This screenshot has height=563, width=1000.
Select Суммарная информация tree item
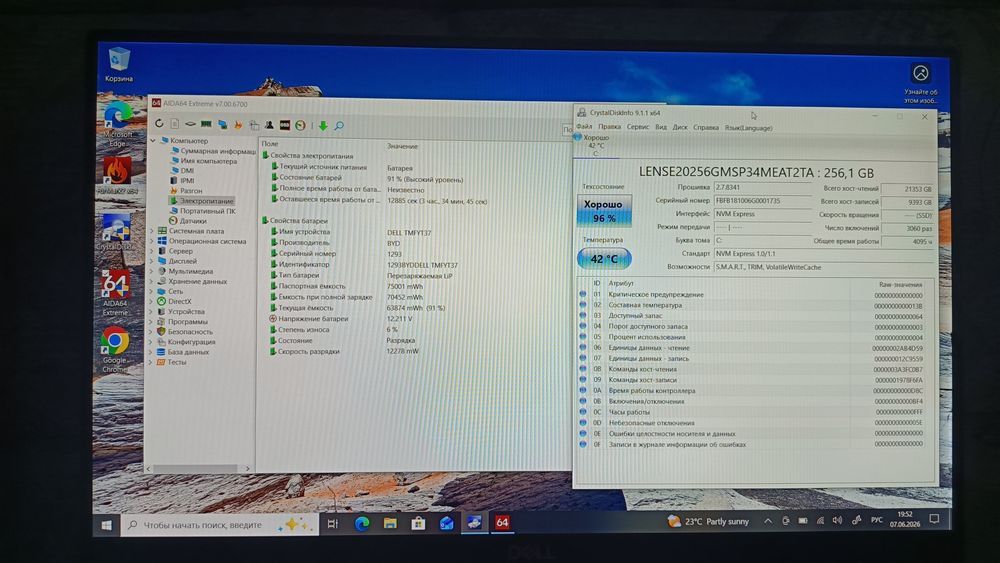(217, 151)
